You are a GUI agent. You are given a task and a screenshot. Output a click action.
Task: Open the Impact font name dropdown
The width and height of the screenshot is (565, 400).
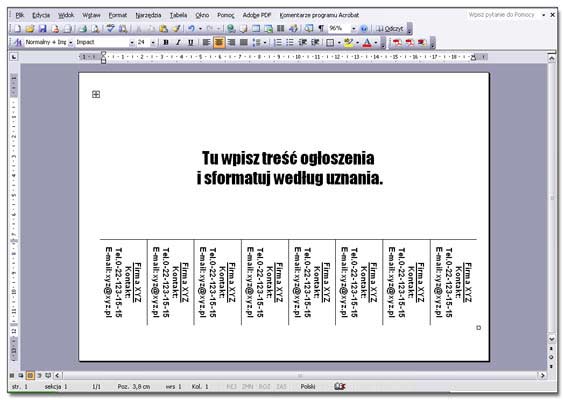132,43
